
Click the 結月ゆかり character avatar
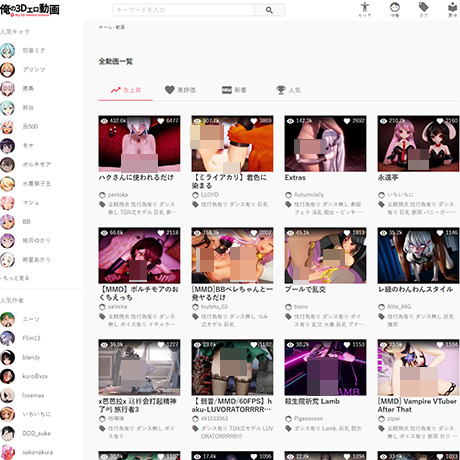pos(7,241)
